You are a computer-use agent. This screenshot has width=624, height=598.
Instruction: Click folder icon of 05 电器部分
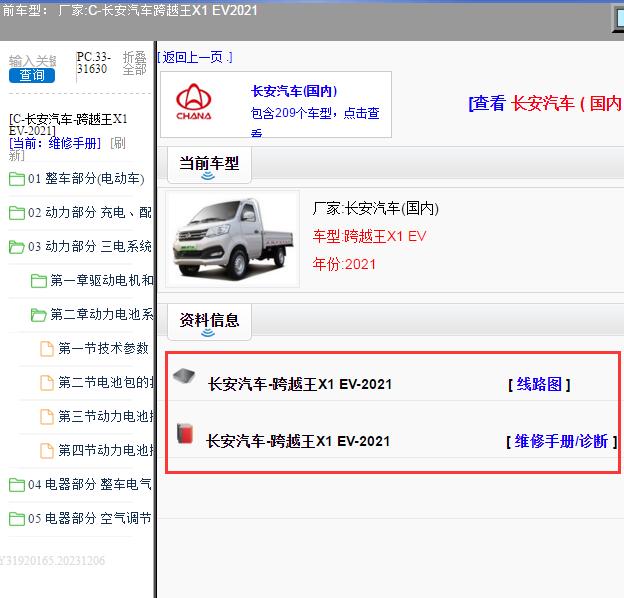pyautogui.click(x=17, y=519)
